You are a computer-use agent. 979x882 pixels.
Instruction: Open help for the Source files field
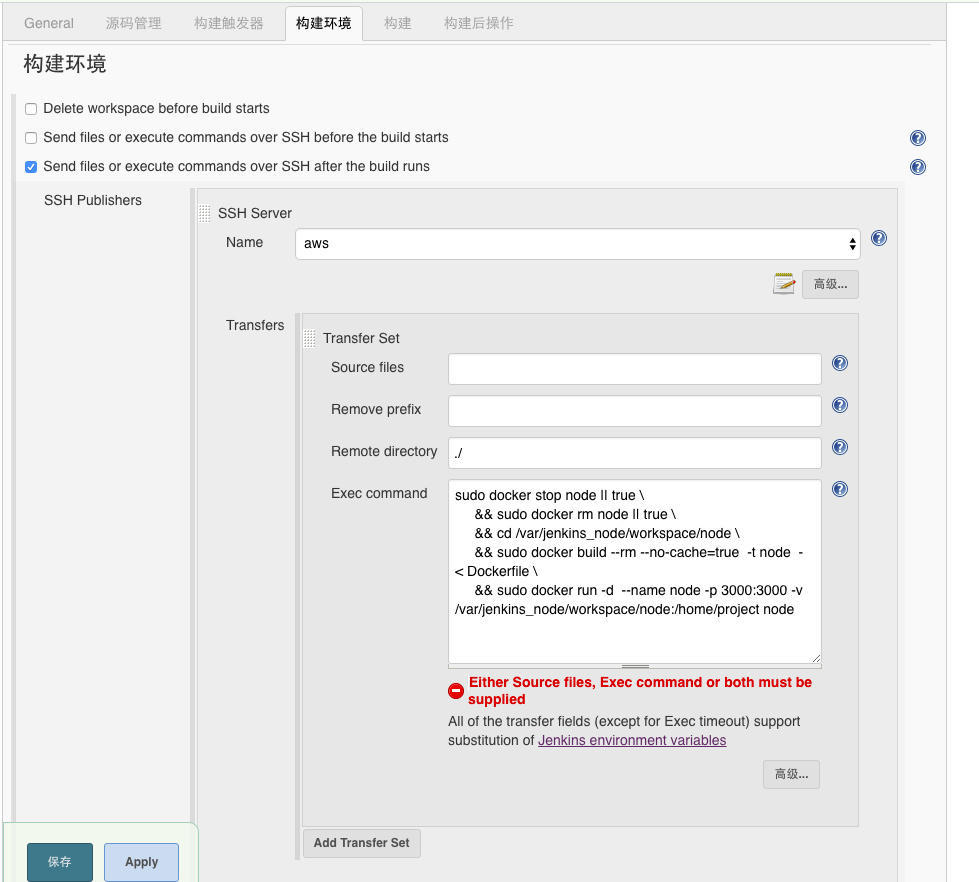point(840,363)
